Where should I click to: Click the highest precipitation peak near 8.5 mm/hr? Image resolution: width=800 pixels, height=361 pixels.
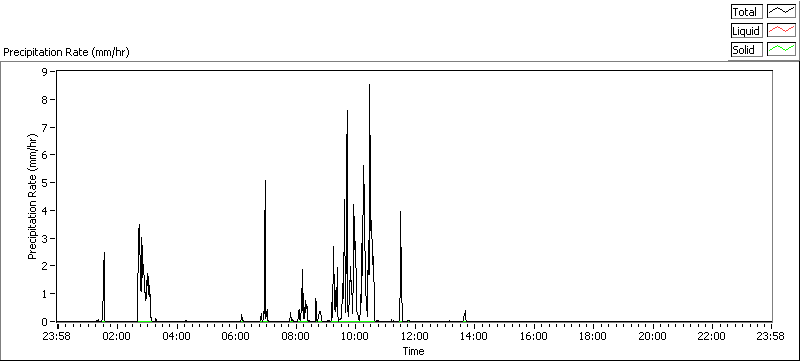pyautogui.click(x=369, y=85)
